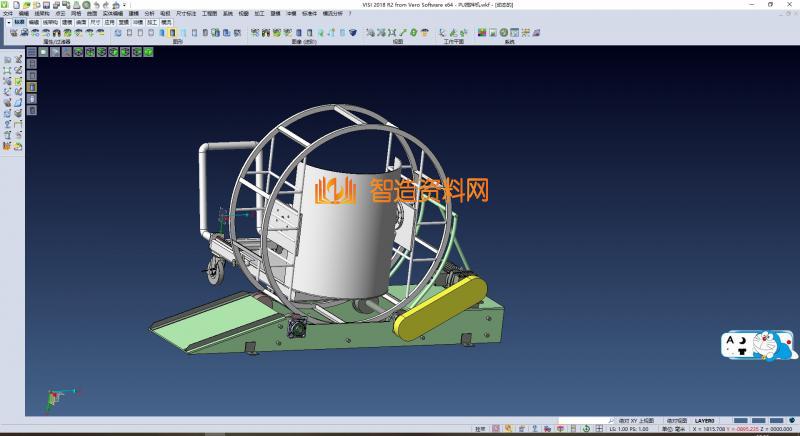800x436 pixels.
Task: Click the first icon in the 工作平面 group
Action: (439, 33)
